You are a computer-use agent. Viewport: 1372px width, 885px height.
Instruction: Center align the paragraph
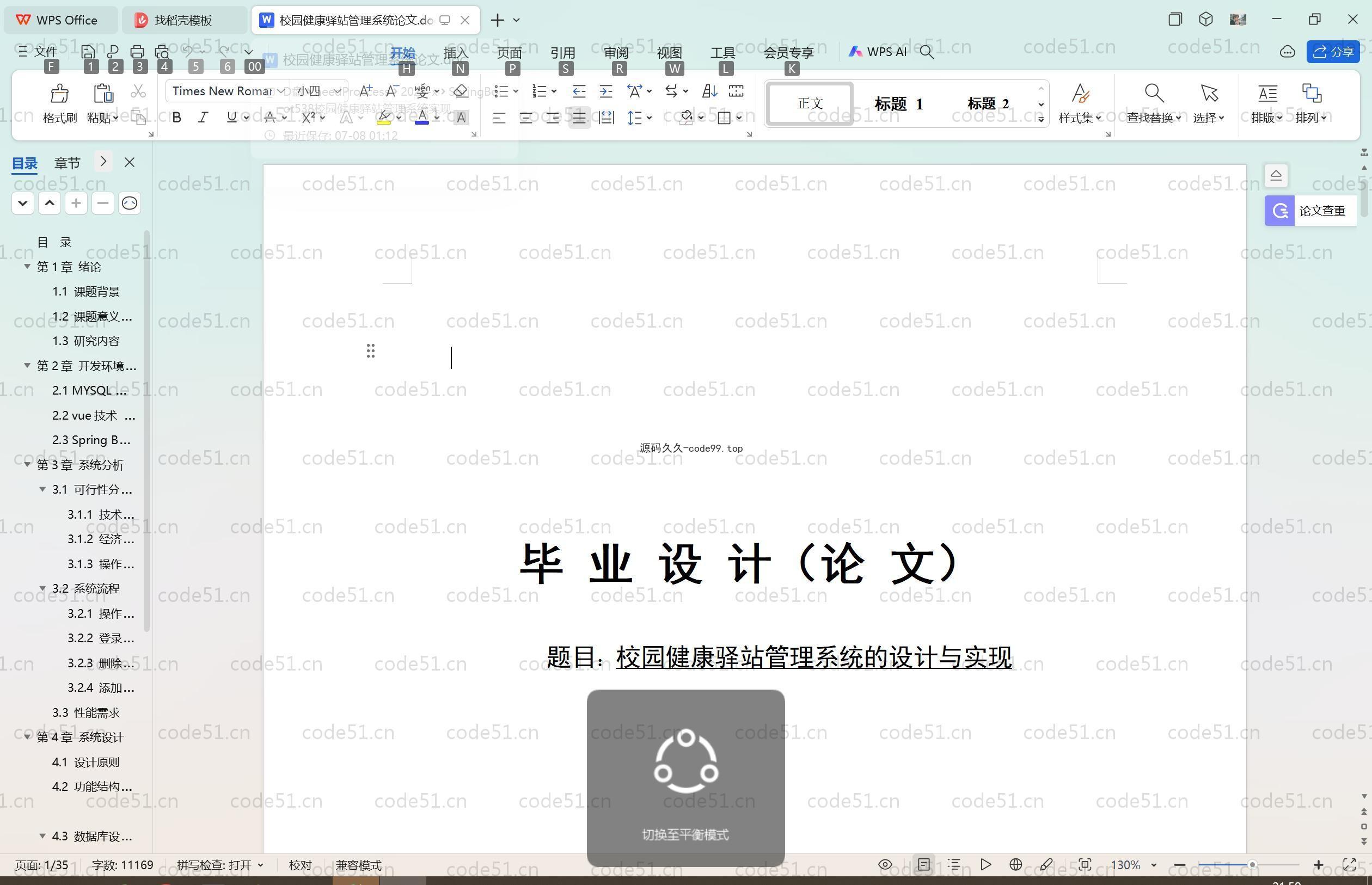(x=525, y=118)
